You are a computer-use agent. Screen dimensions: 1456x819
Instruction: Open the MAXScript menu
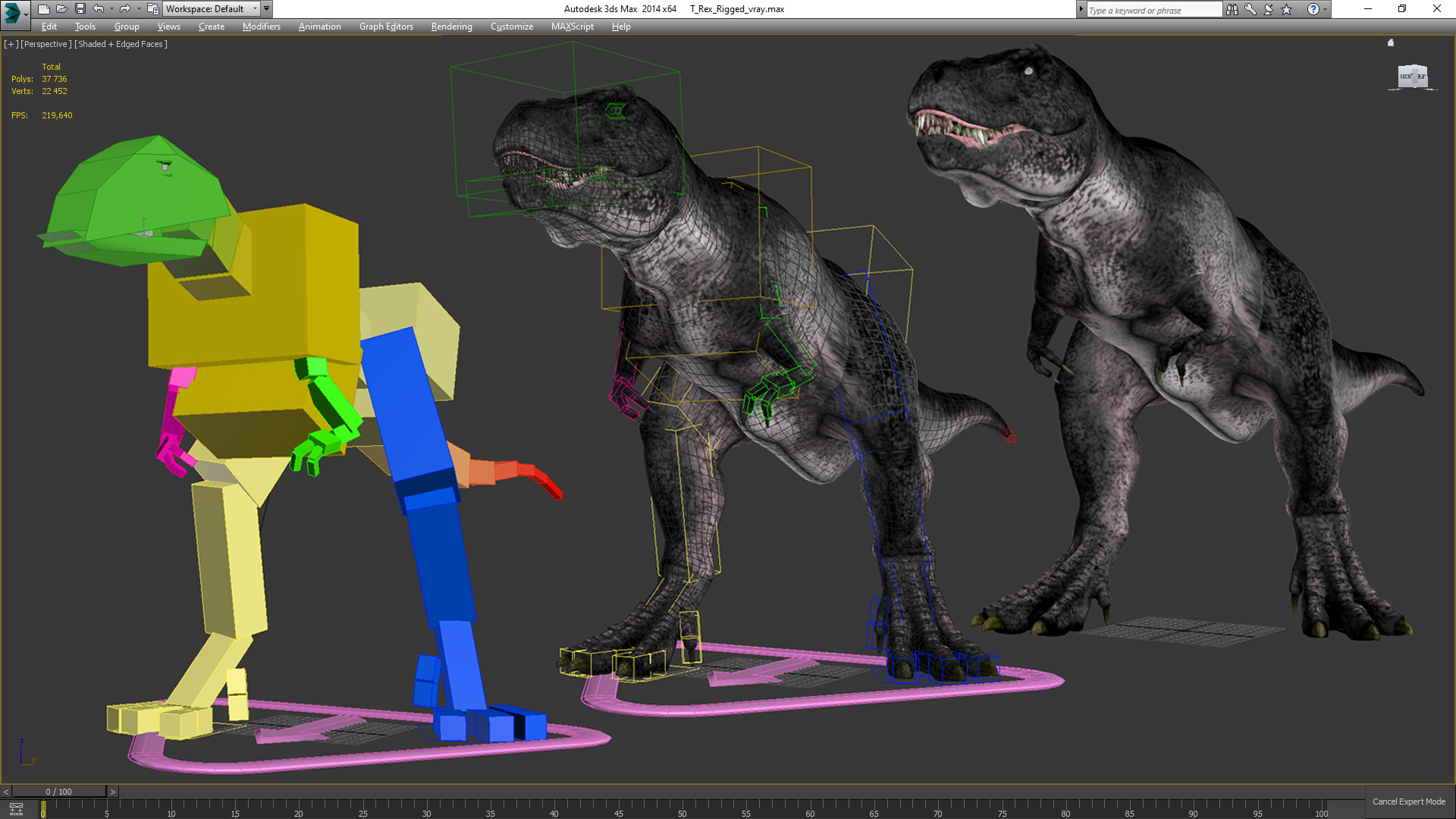click(573, 27)
